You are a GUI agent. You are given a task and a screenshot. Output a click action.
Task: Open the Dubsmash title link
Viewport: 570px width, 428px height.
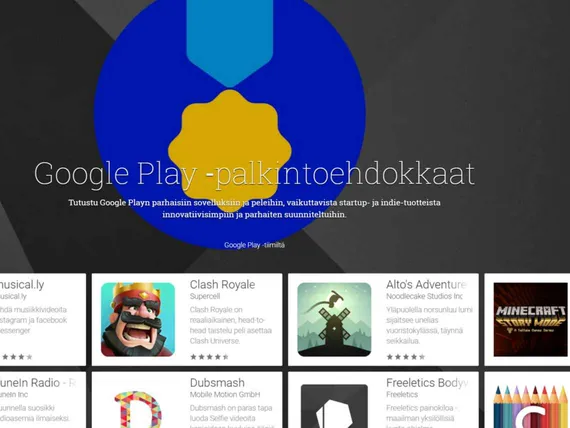click(x=217, y=383)
